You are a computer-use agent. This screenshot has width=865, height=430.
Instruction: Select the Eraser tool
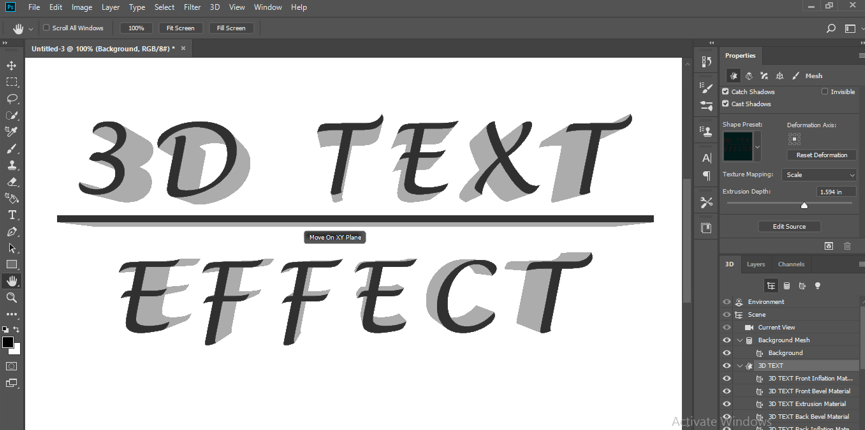coord(11,182)
